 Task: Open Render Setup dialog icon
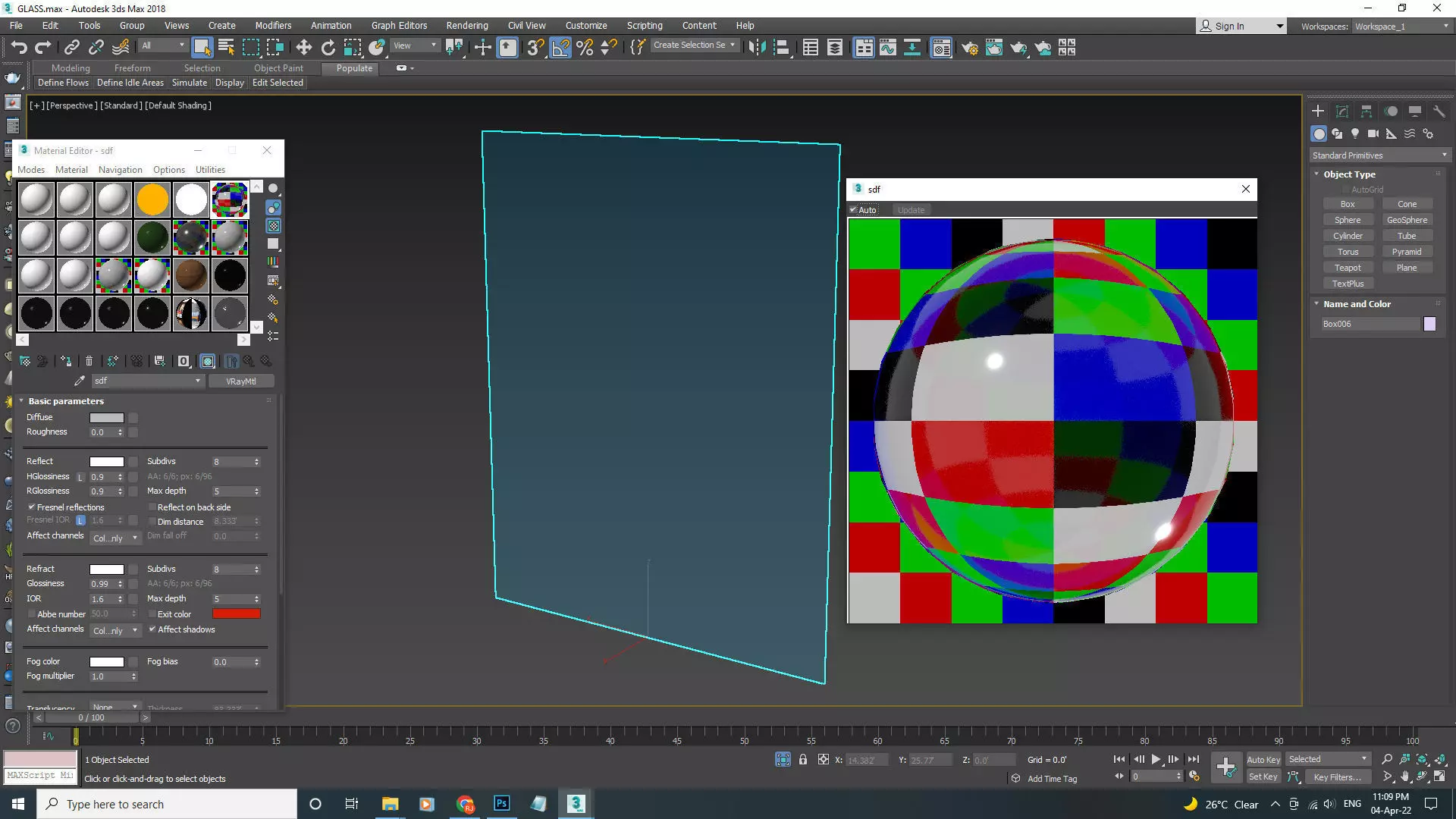pyautogui.click(x=970, y=48)
